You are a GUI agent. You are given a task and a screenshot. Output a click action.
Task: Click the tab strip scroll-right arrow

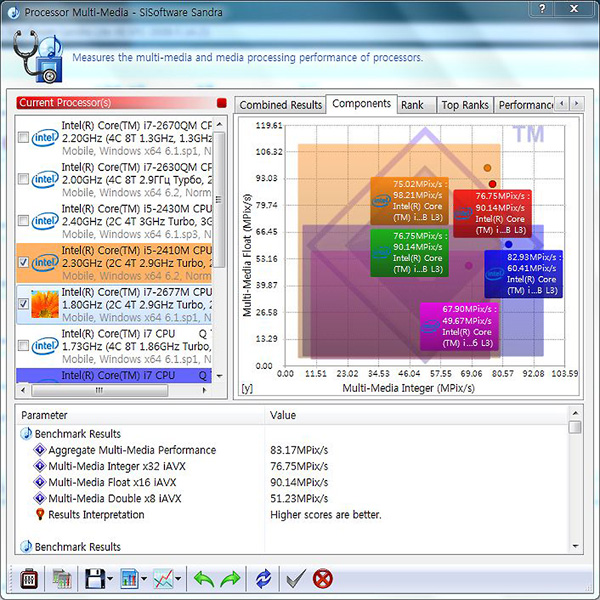tap(576, 103)
